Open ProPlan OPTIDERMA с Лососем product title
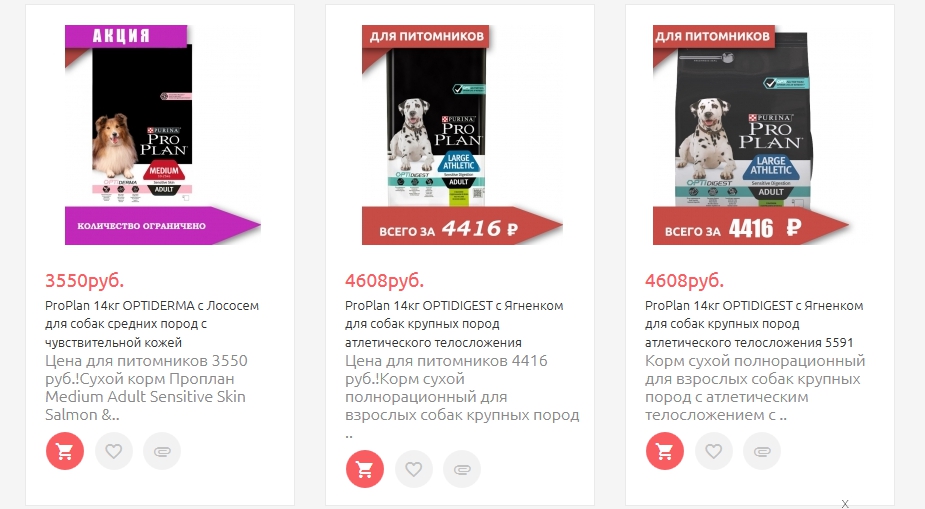 [x=152, y=324]
